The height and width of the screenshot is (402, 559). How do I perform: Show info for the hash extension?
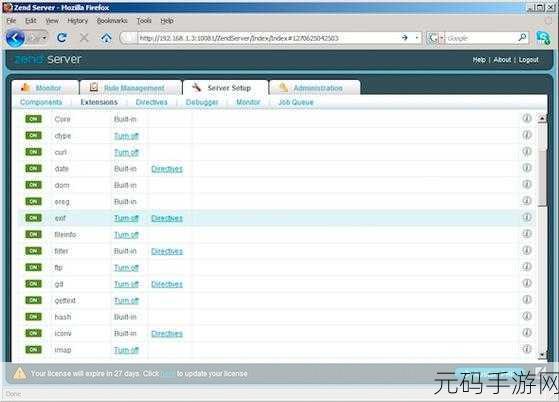pos(527,316)
